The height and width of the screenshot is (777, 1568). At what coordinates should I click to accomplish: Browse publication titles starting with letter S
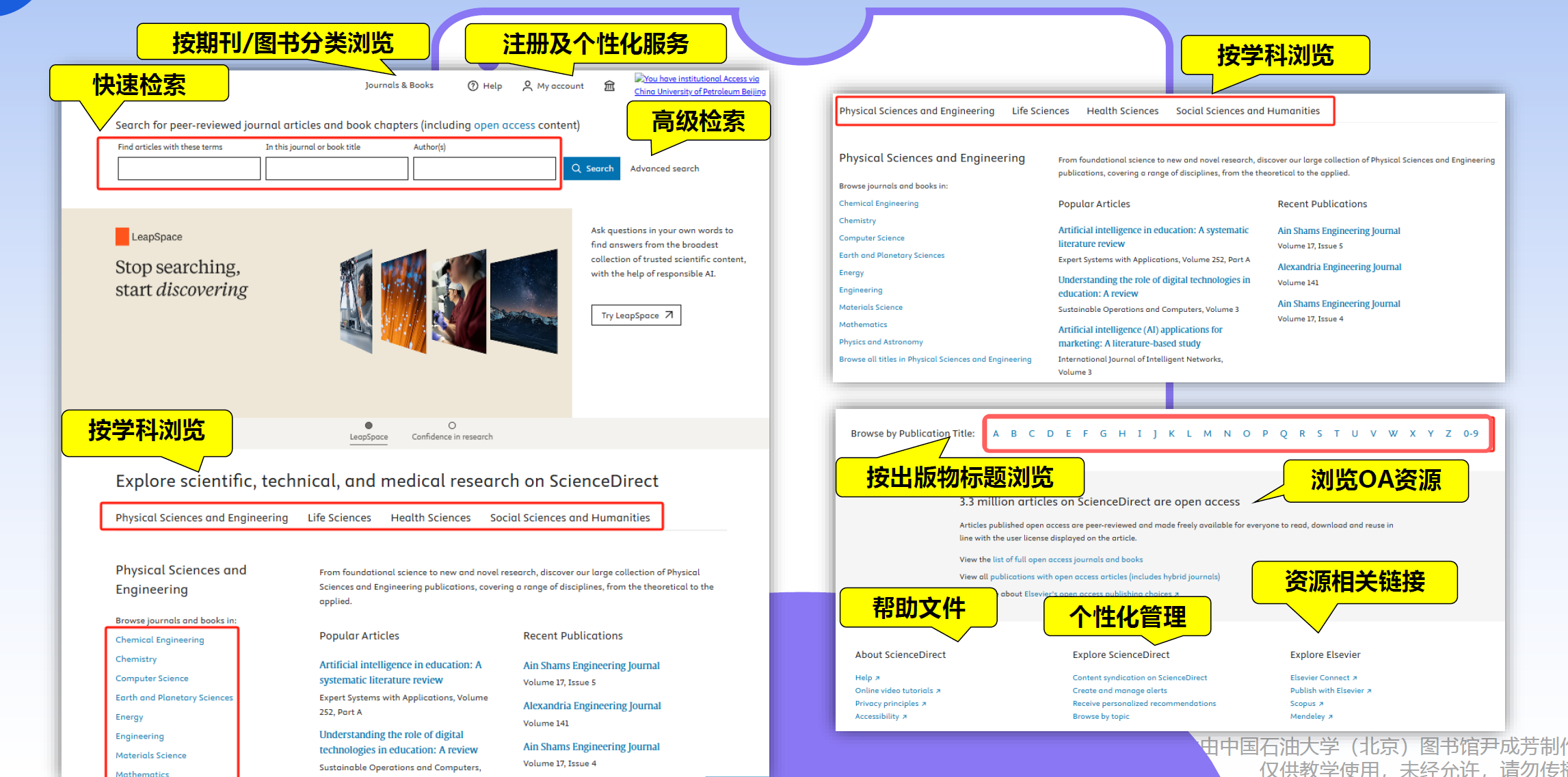click(x=1319, y=434)
